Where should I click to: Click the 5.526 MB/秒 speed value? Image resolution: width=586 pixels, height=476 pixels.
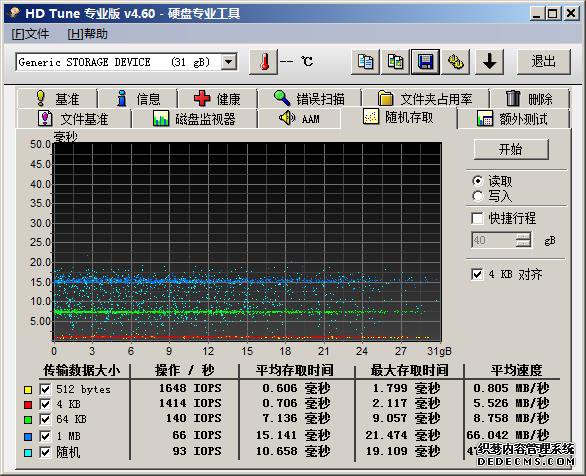pos(511,403)
